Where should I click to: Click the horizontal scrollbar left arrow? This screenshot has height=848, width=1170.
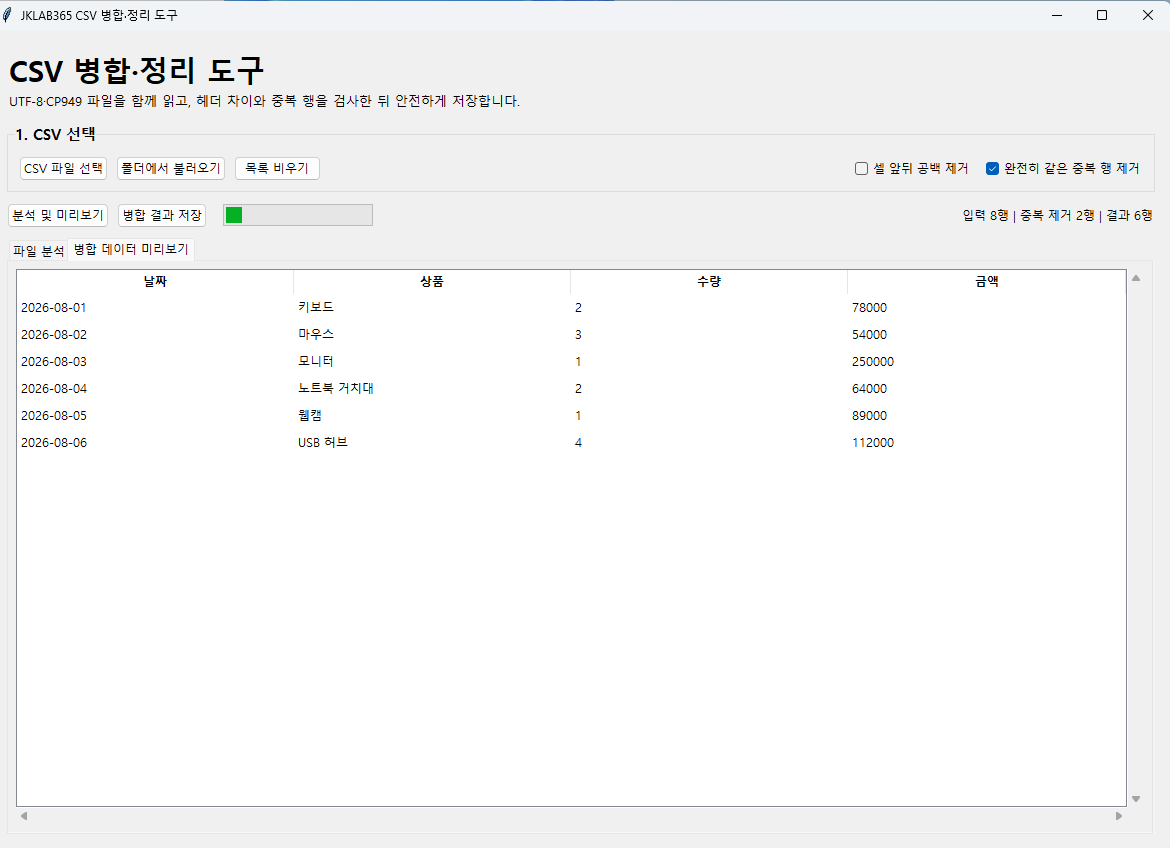point(24,816)
